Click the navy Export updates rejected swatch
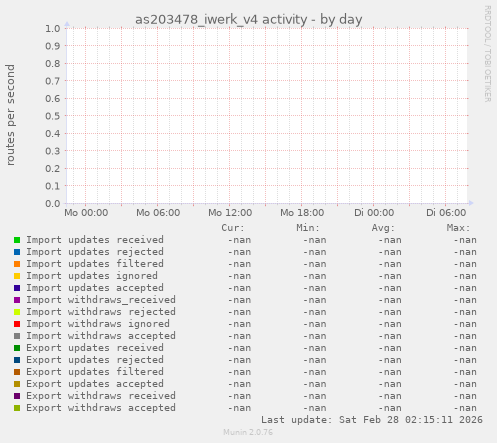497x443 pixels. (x=17, y=360)
